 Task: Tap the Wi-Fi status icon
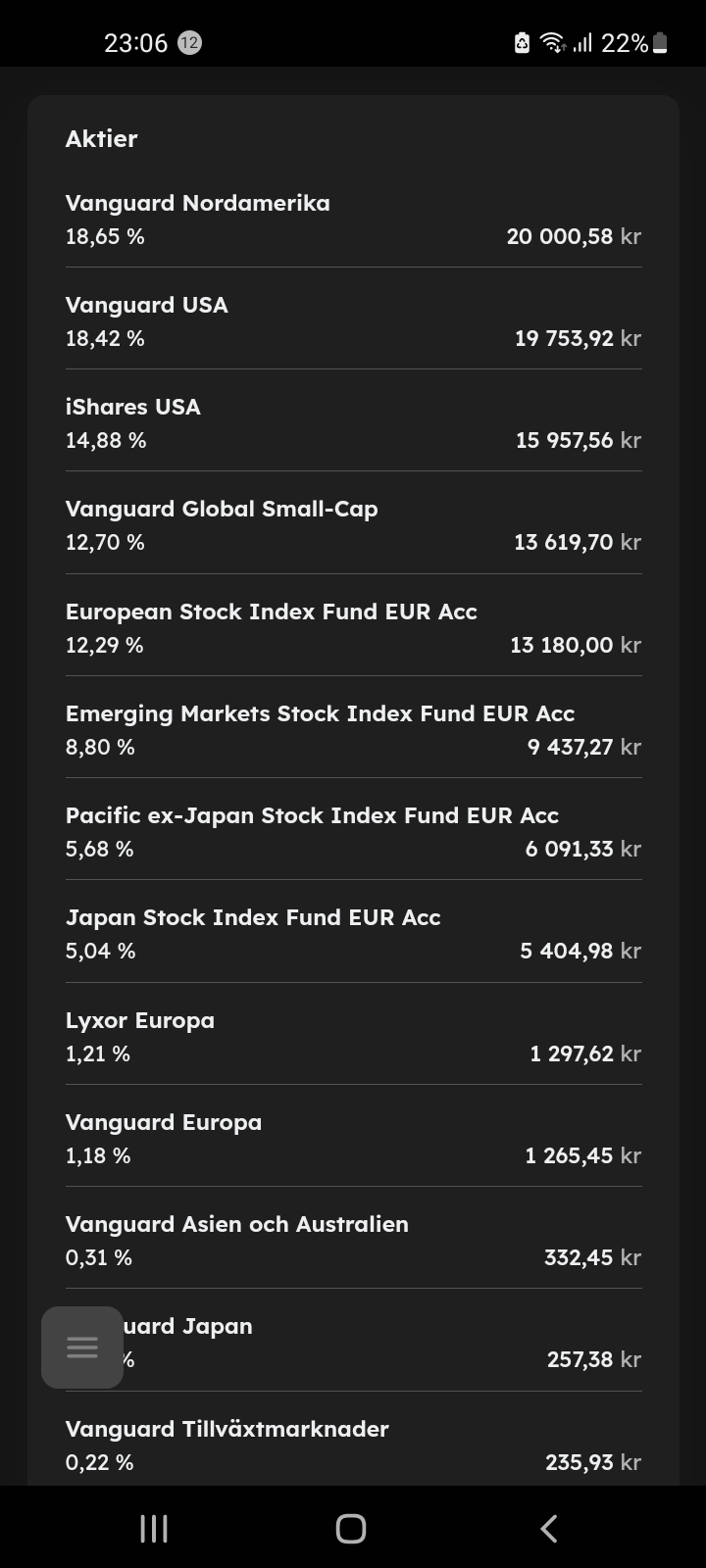pos(553,43)
